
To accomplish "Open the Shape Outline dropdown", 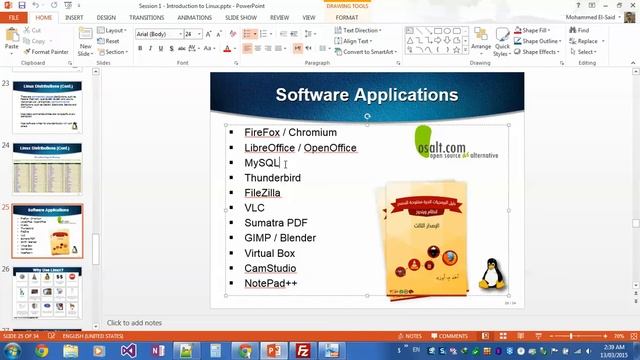I will 538,41.
